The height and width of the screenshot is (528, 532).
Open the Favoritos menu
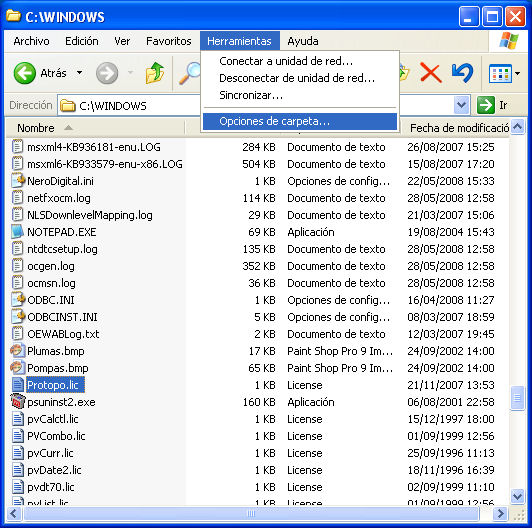(169, 41)
